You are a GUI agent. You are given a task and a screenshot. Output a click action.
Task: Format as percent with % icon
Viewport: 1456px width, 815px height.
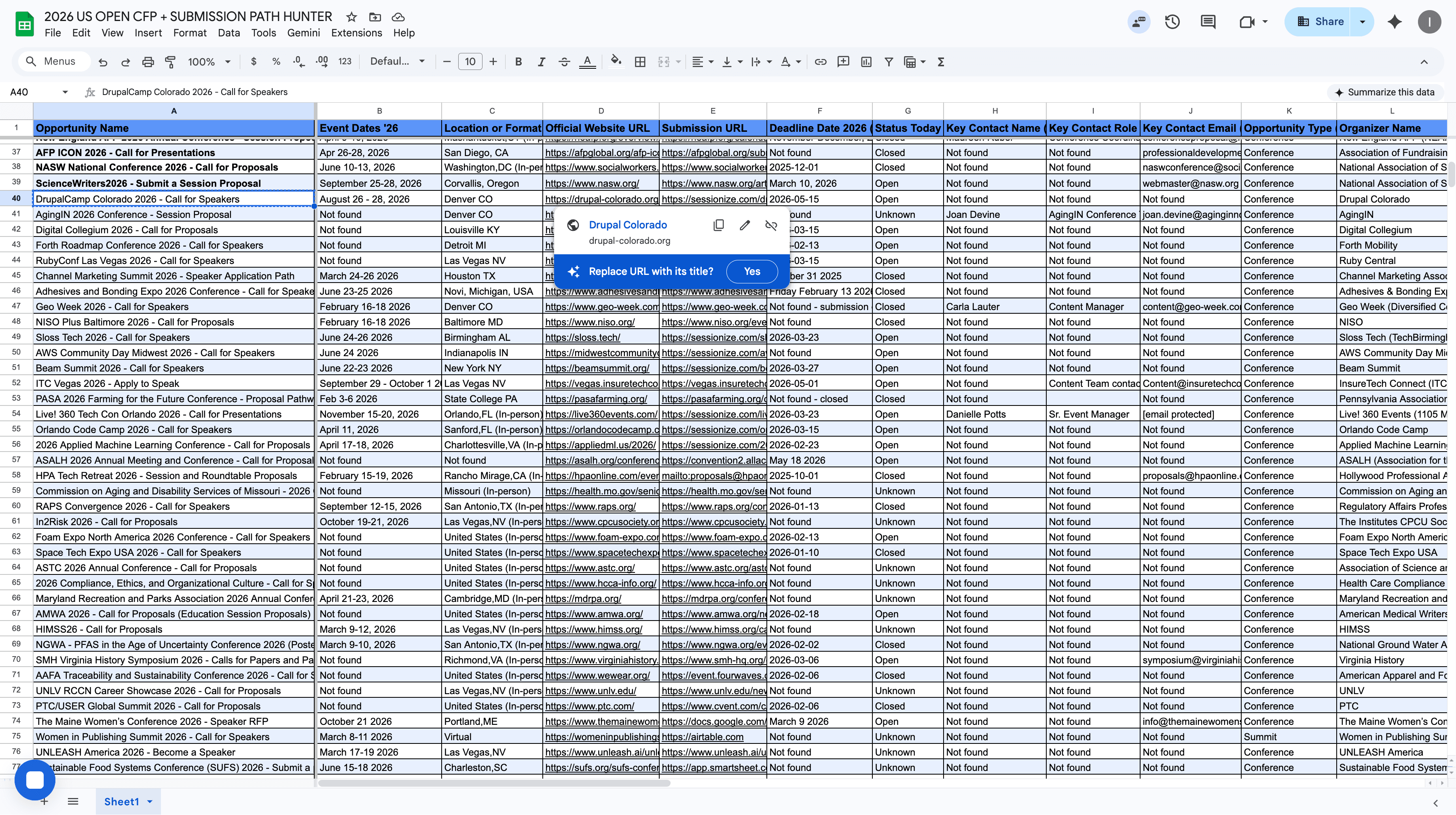tap(276, 61)
